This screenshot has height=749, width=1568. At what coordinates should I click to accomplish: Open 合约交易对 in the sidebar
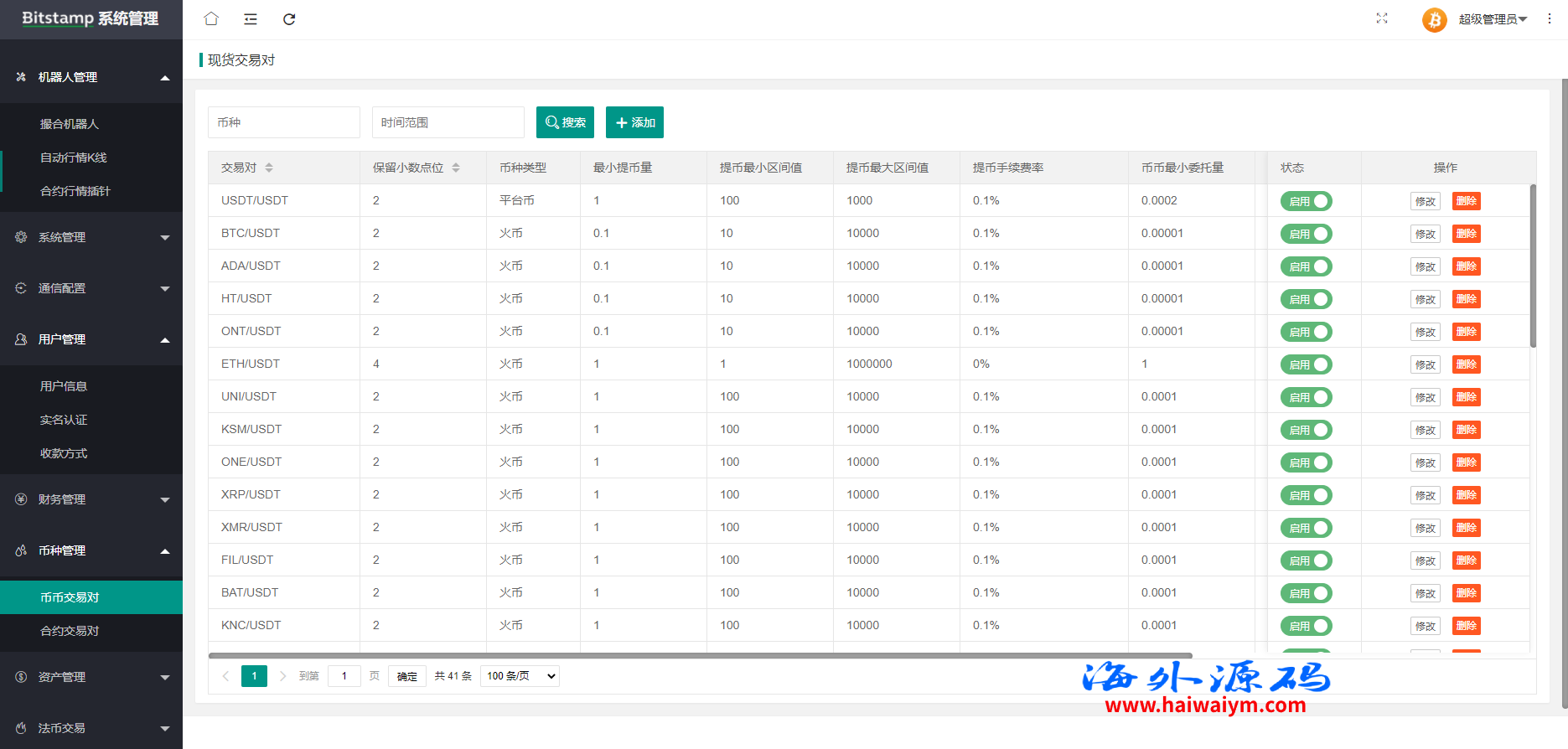[x=70, y=631]
